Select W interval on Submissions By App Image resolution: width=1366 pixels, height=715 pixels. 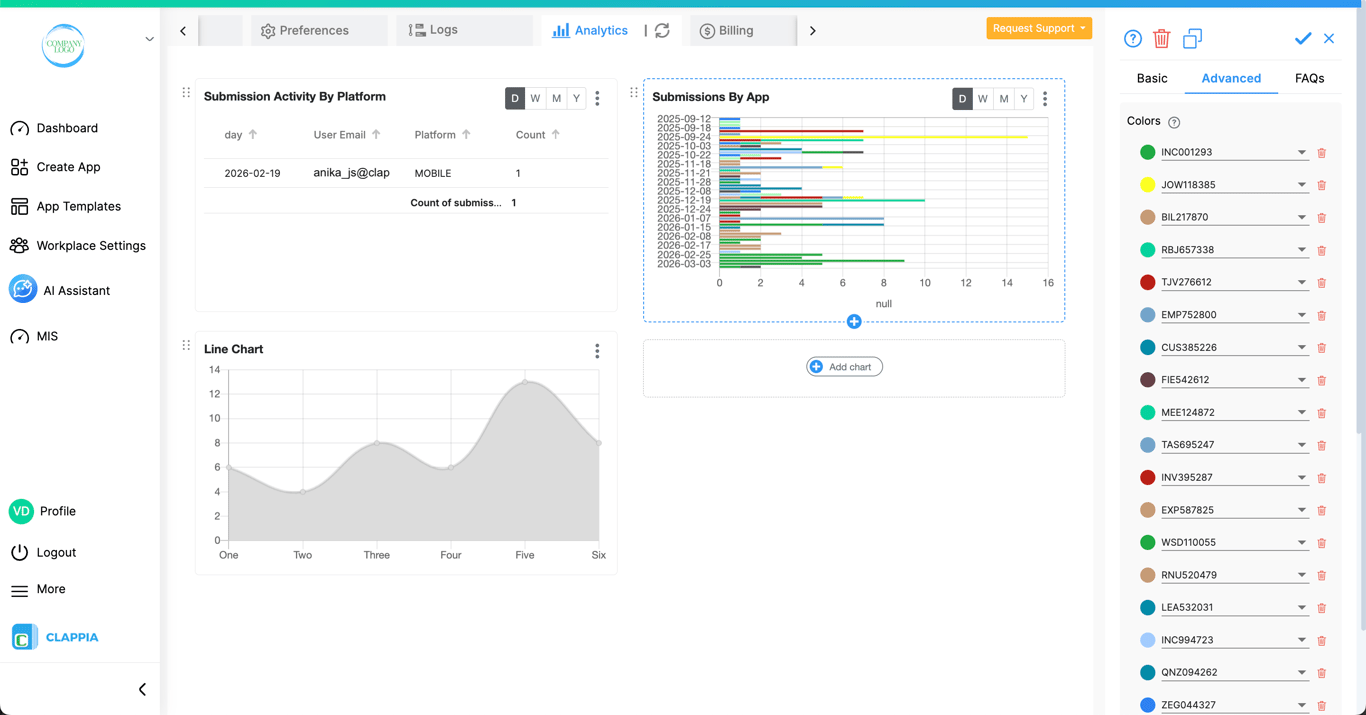983,98
